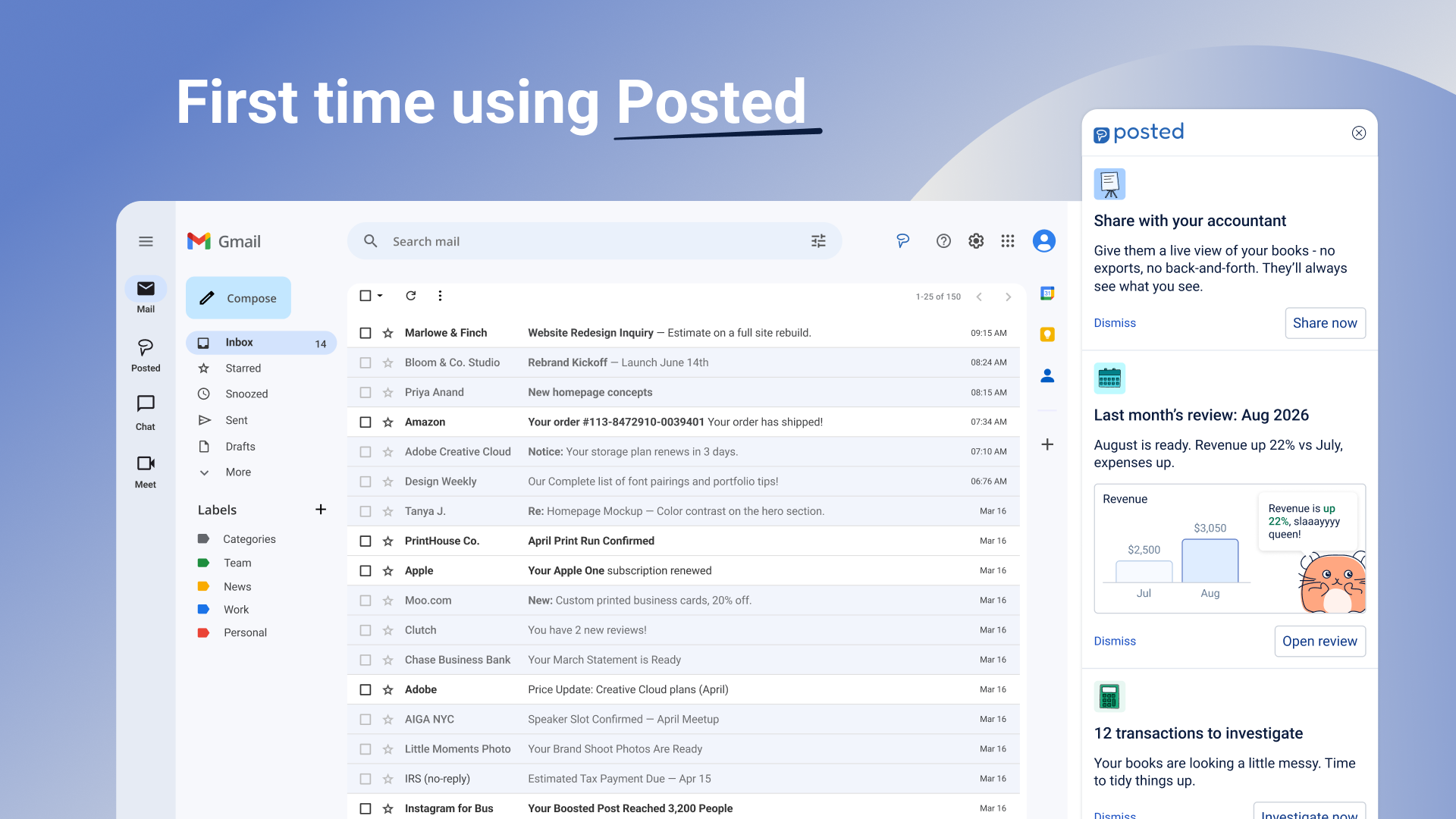Star the PrintHouse Co. email

pyautogui.click(x=388, y=541)
